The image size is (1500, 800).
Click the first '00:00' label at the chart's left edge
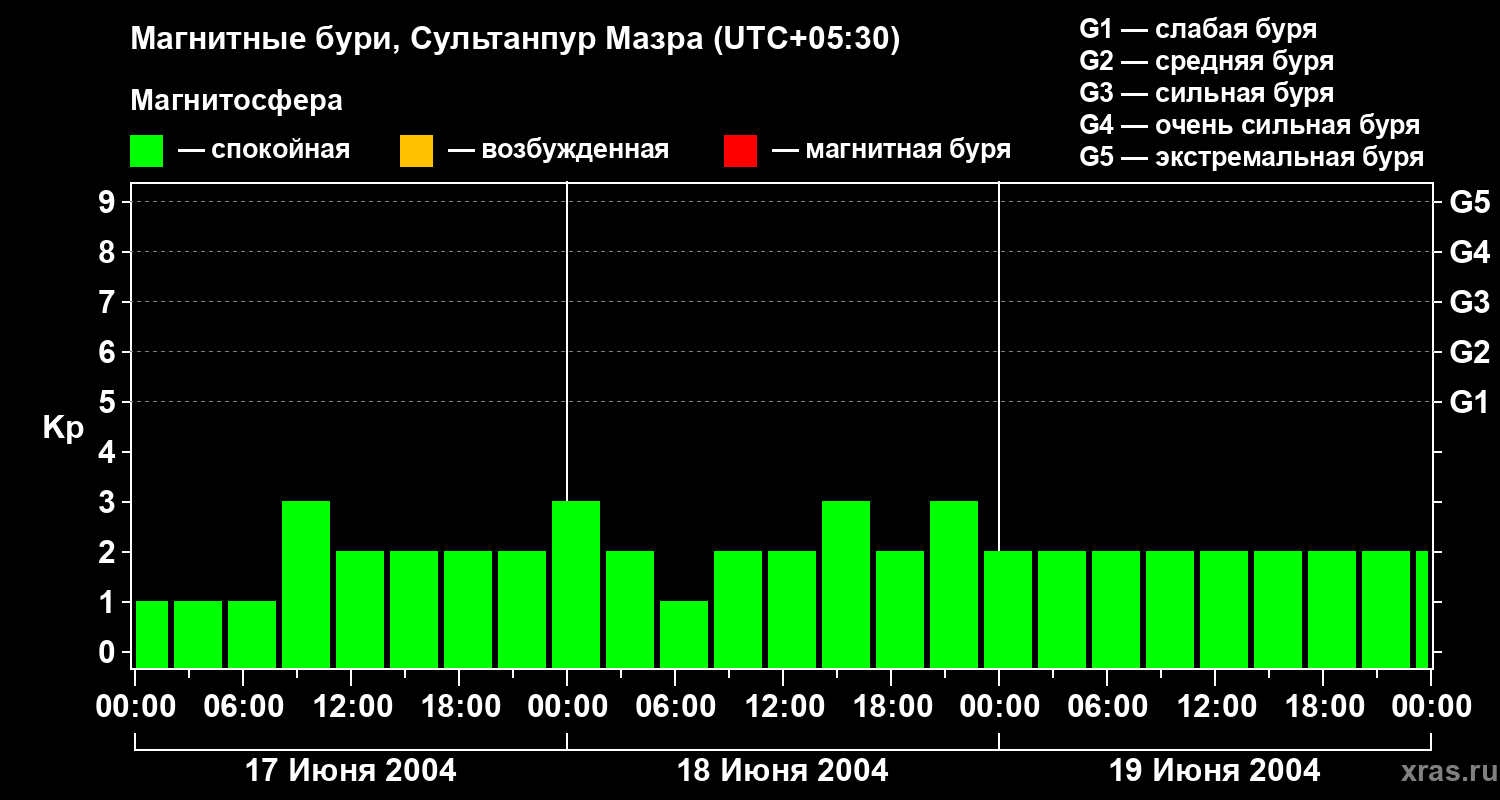tap(135, 707)
